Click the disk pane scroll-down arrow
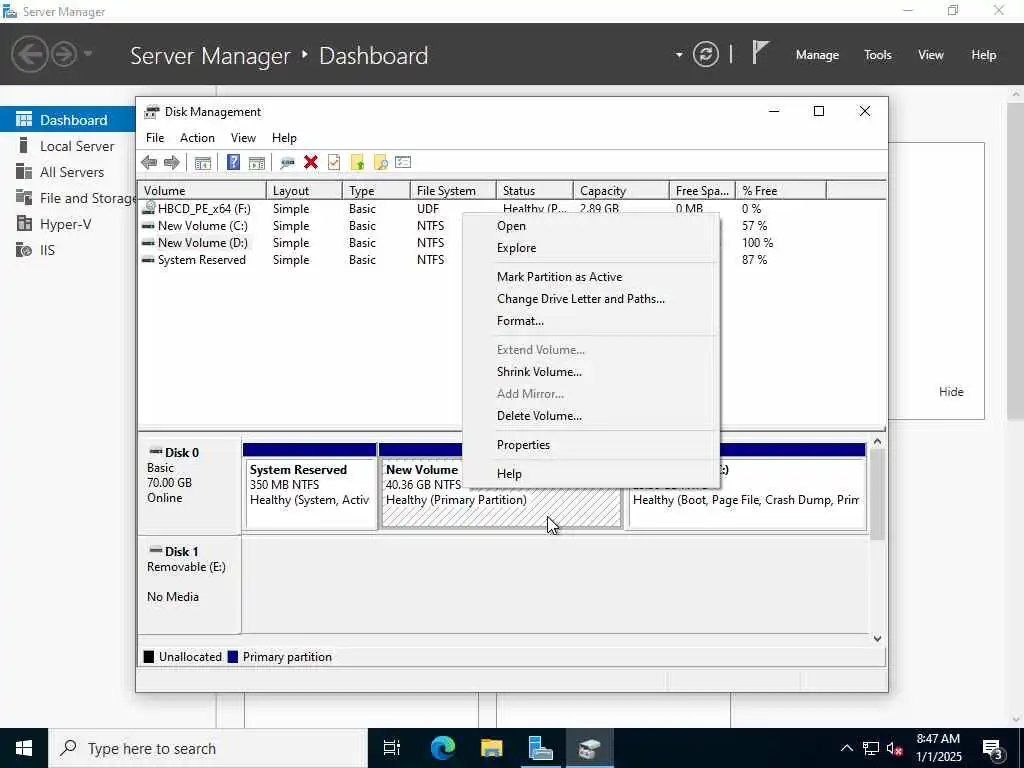1024x768 pixels. tap(877, 639)
